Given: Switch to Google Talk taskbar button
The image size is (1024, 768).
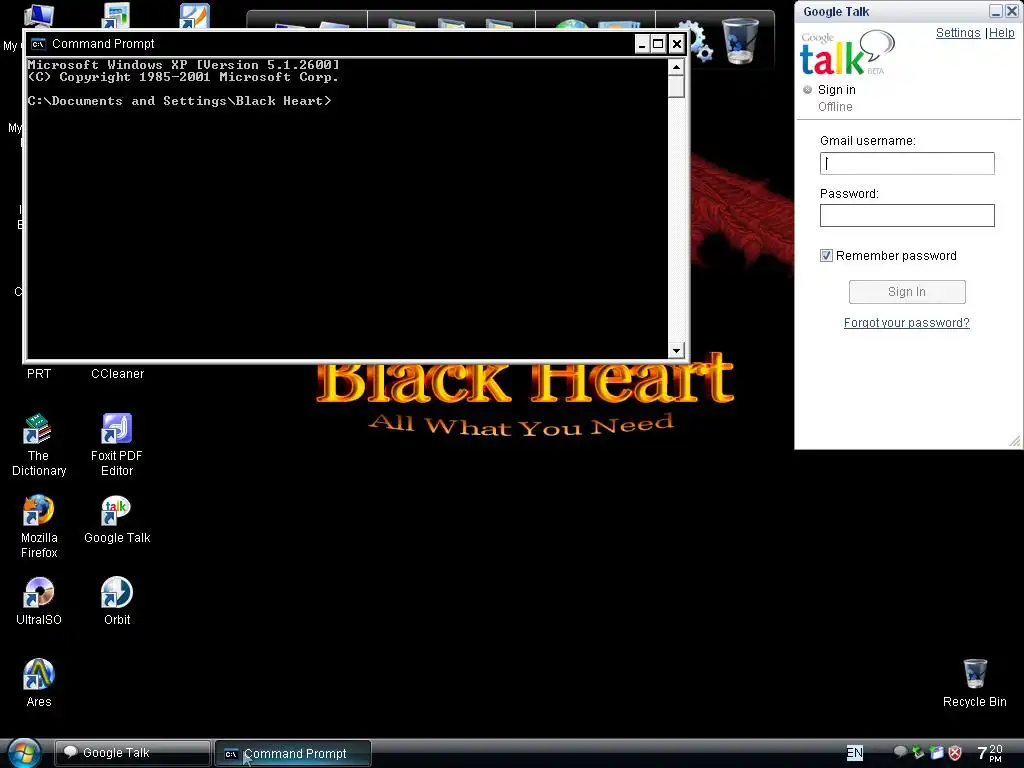Looking at the screenshot, I should pos(133,753).
